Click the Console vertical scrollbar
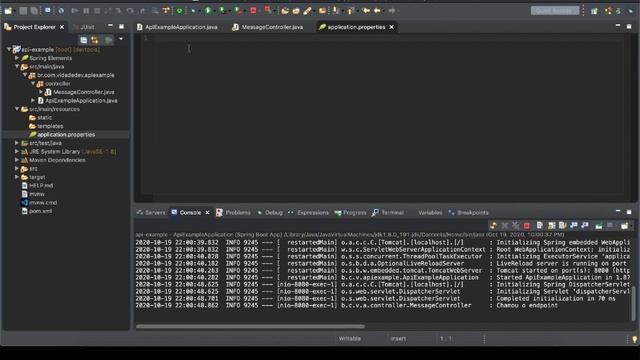The image size is (640, 360). (633, 303)
